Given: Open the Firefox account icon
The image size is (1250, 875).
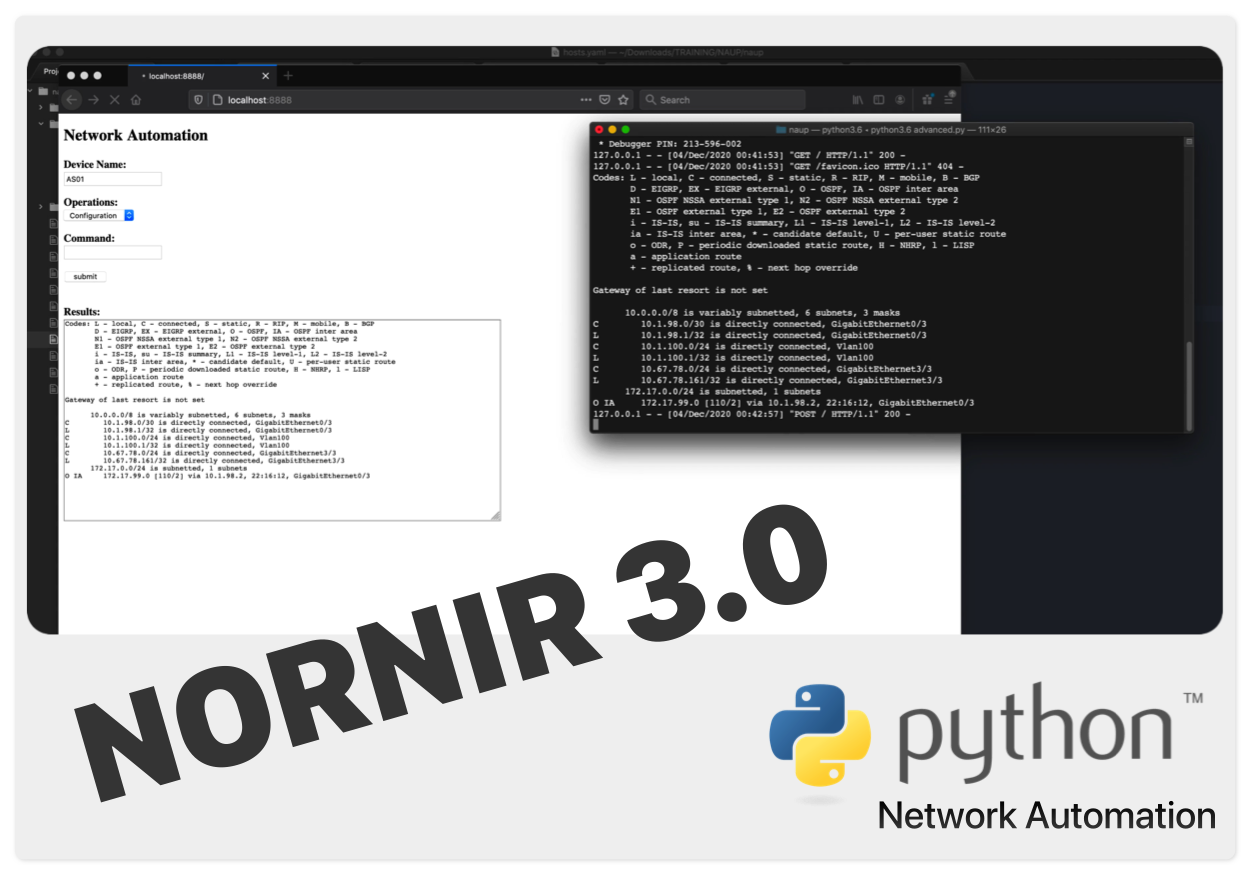Looking at the screenshot, I should click(901, 100).
